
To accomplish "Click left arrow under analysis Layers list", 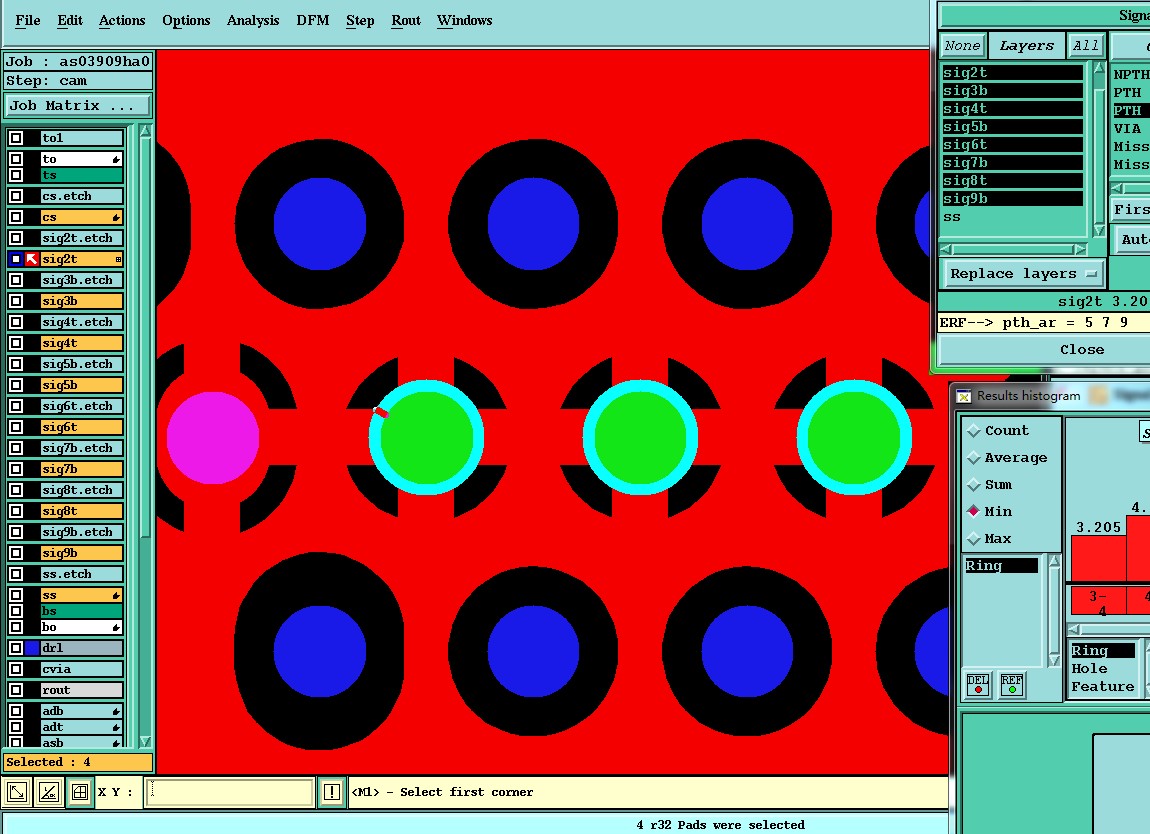I will pos(946,249).
